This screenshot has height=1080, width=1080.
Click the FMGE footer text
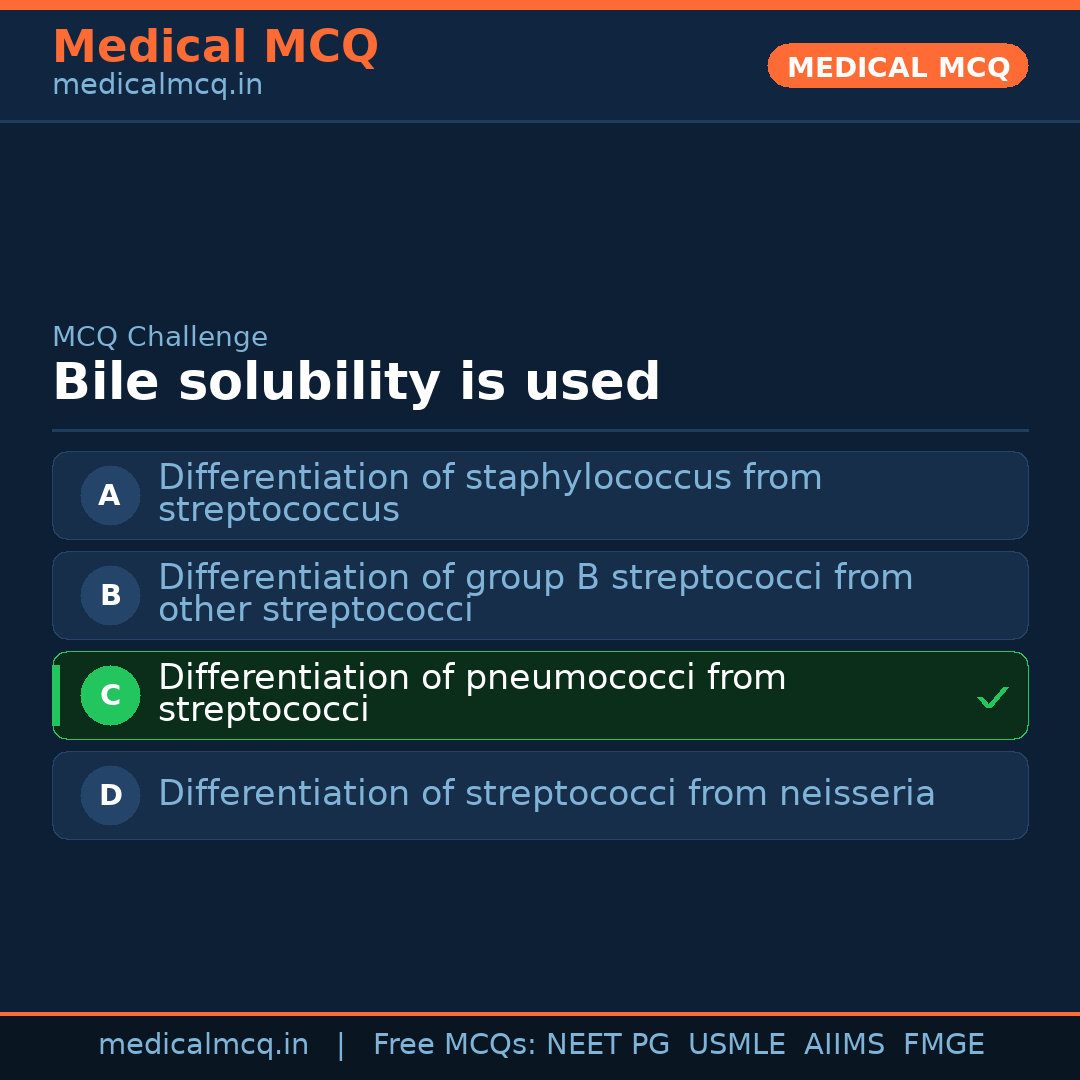click(x=943, y=1045)
